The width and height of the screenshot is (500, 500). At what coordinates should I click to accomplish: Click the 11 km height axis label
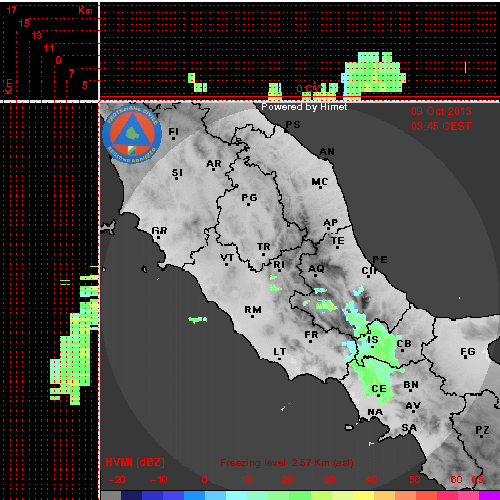49,48
